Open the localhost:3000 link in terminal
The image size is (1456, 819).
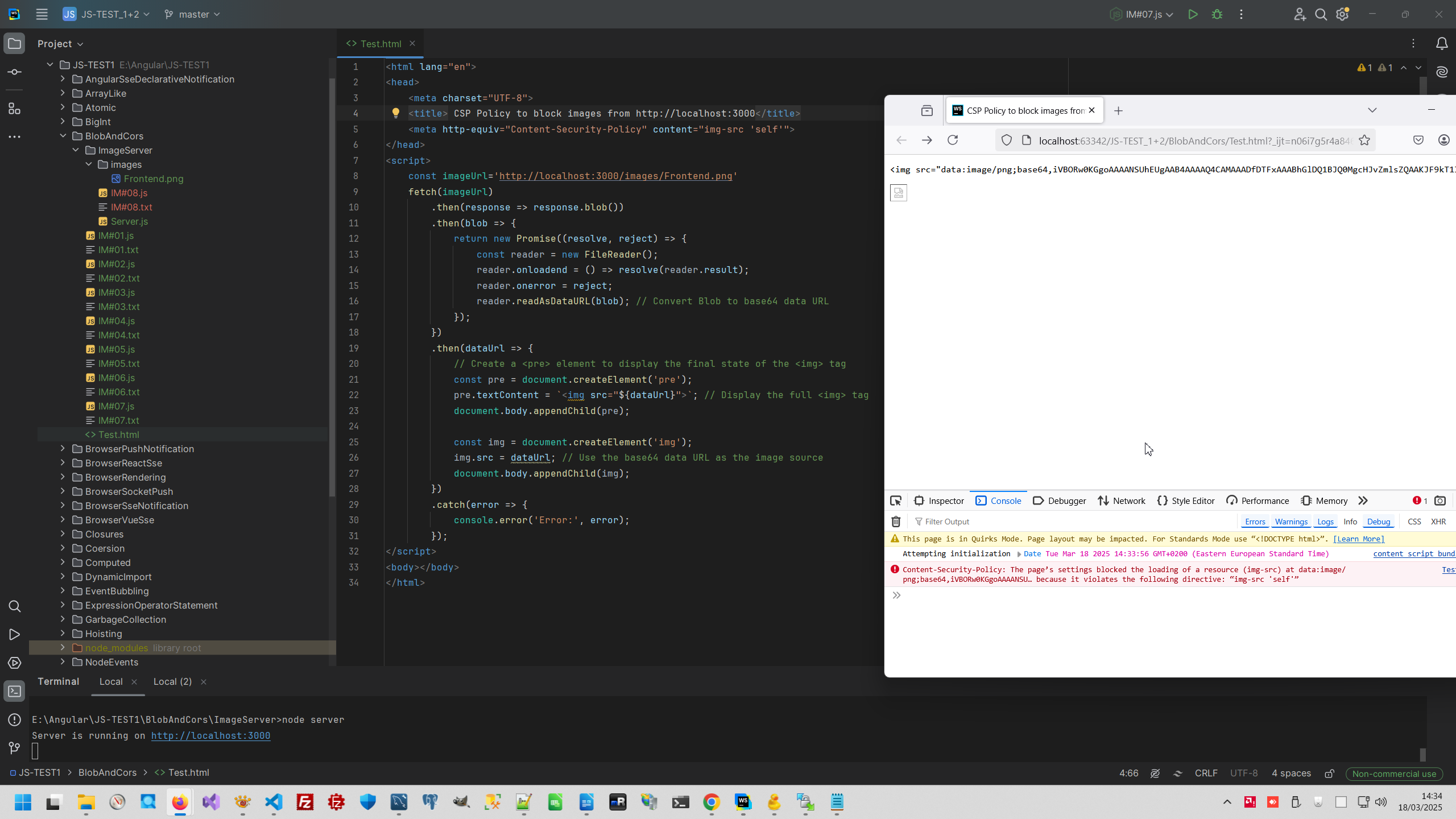(210, 735)
